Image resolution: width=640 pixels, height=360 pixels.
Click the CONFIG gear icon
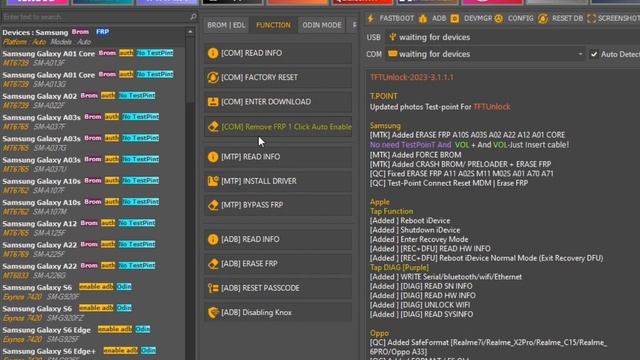tap(498, 18)
